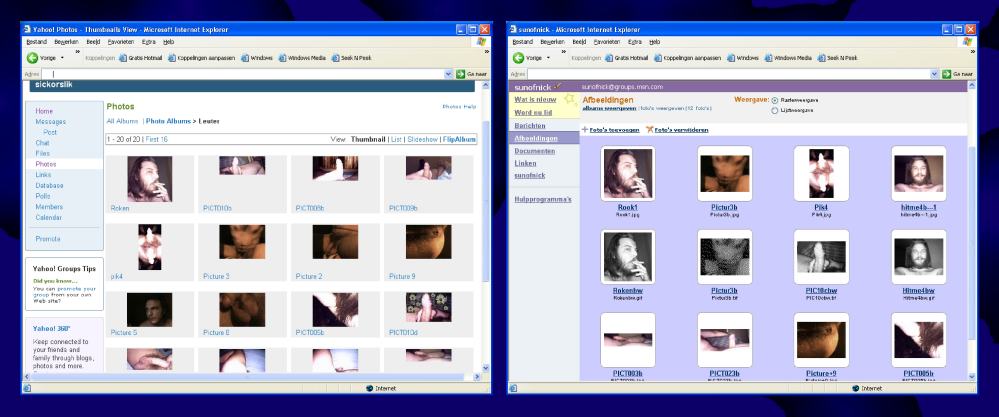Open the Extra menu in sunofnick window

tap(635, 42)
